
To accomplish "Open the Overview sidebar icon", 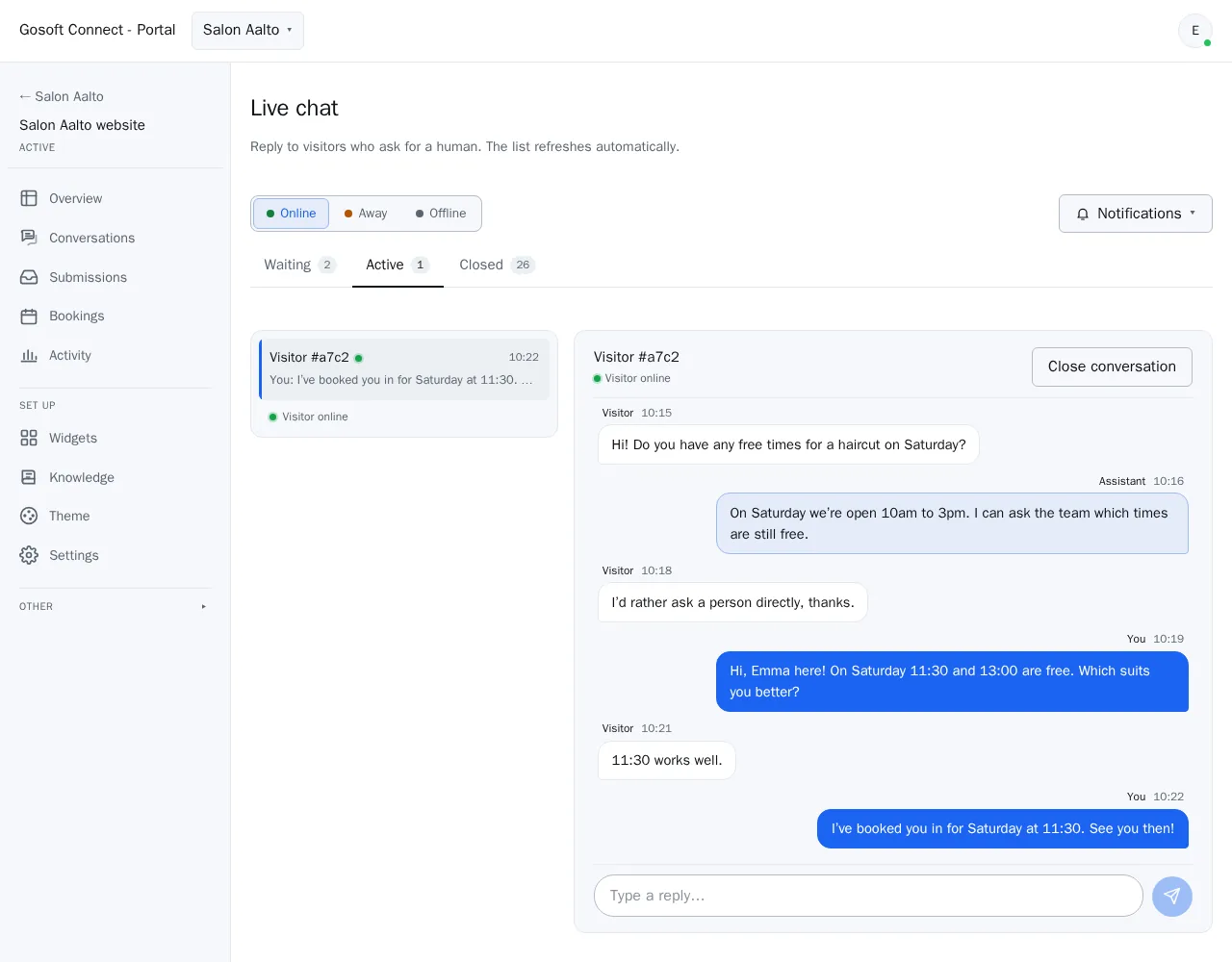I will [x=29, y=198].
